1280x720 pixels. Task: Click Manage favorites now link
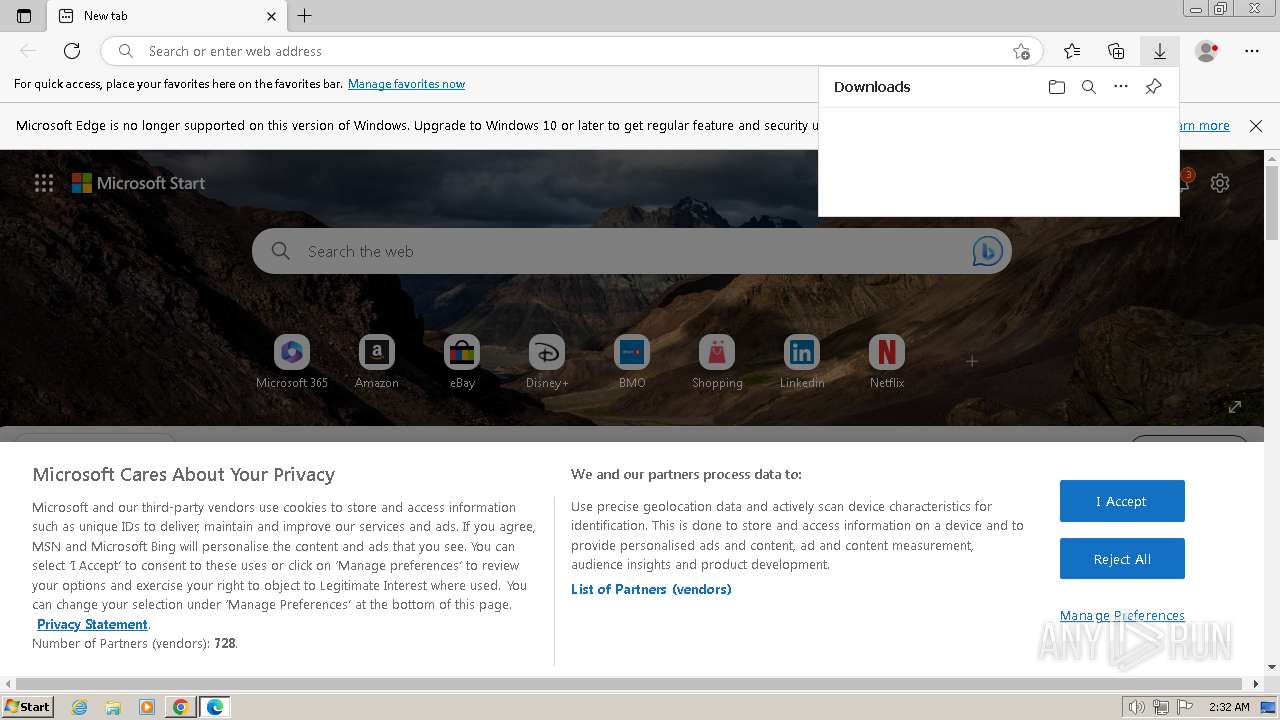click(x=406, y=84)
